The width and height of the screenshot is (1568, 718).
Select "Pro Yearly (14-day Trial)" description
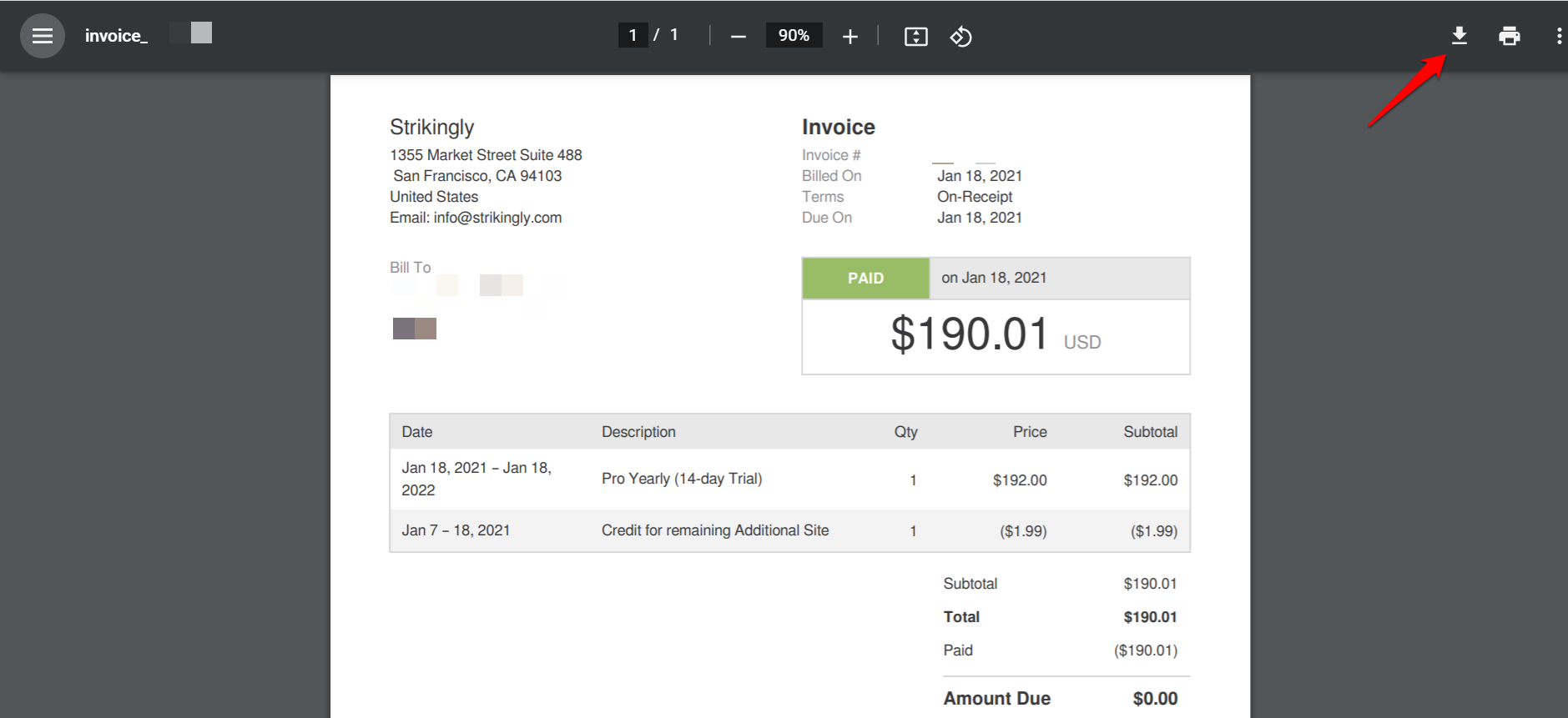click(682, 479)
